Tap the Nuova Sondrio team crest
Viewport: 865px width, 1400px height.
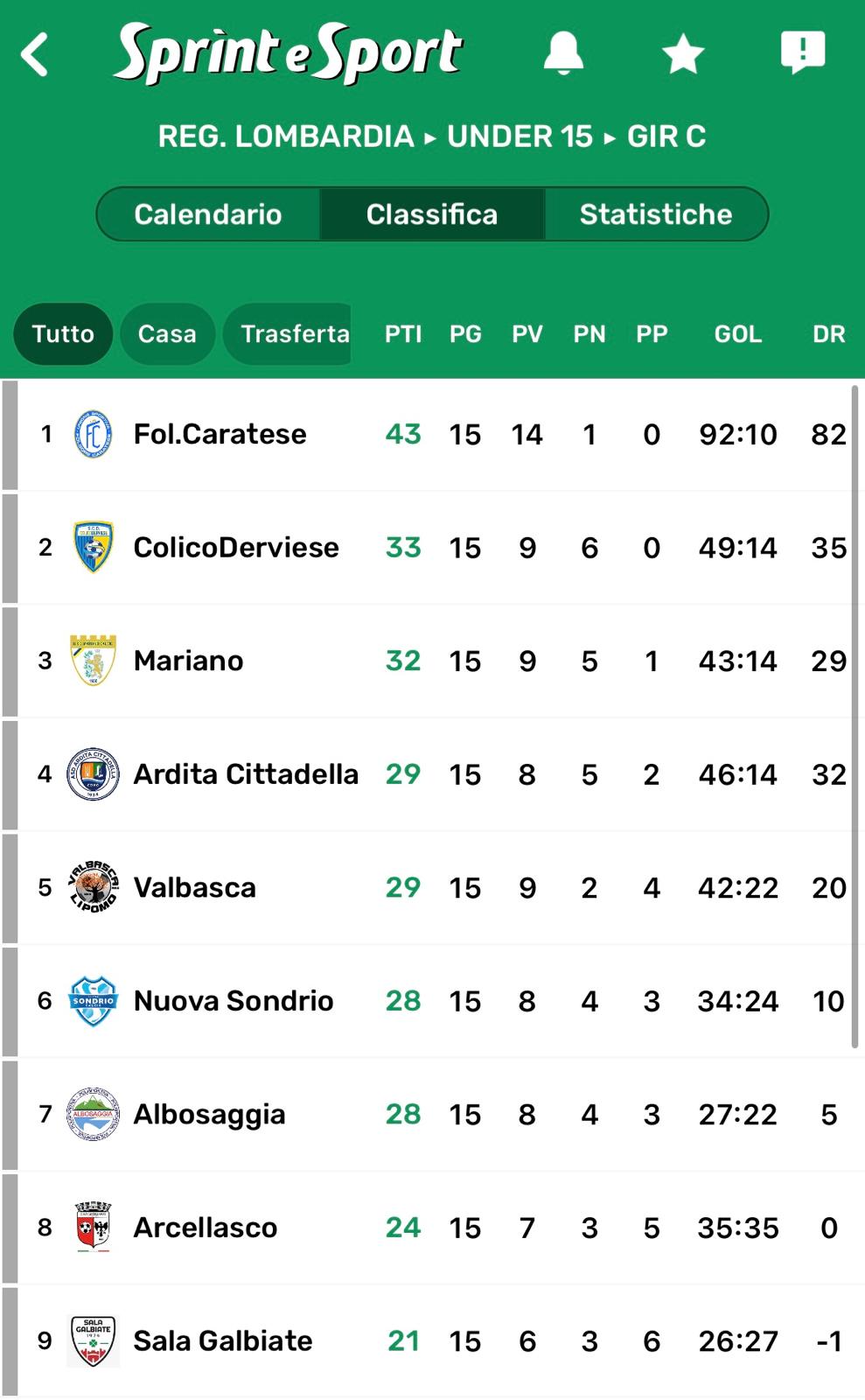93,1001
